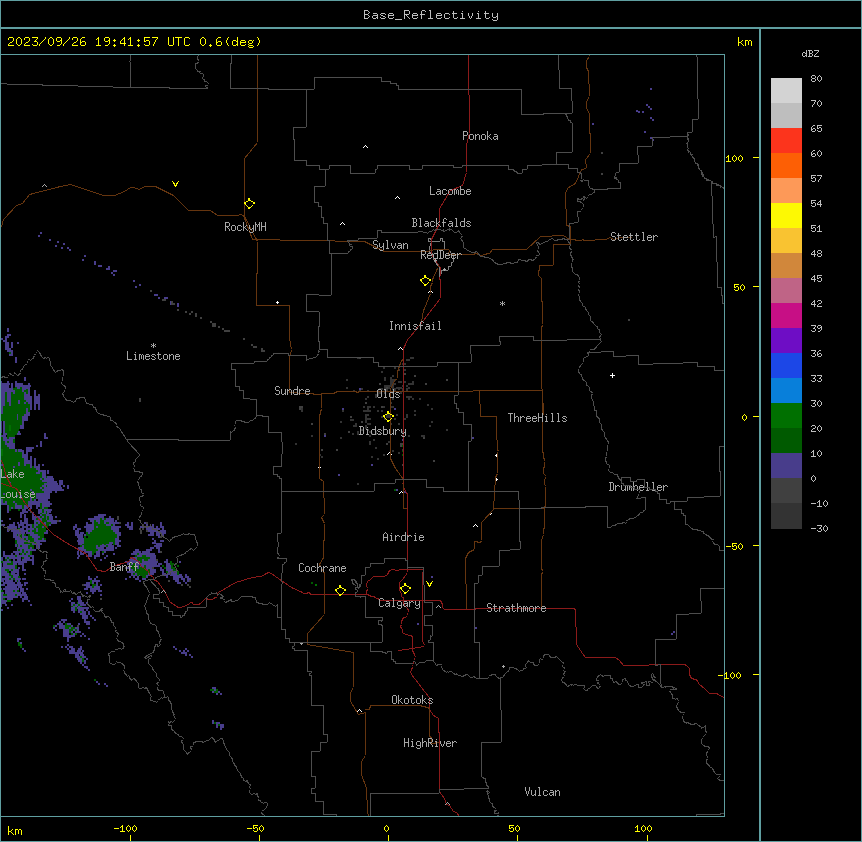Select the royal blue swatch near 36 dBZ

[x=786, y=365]
